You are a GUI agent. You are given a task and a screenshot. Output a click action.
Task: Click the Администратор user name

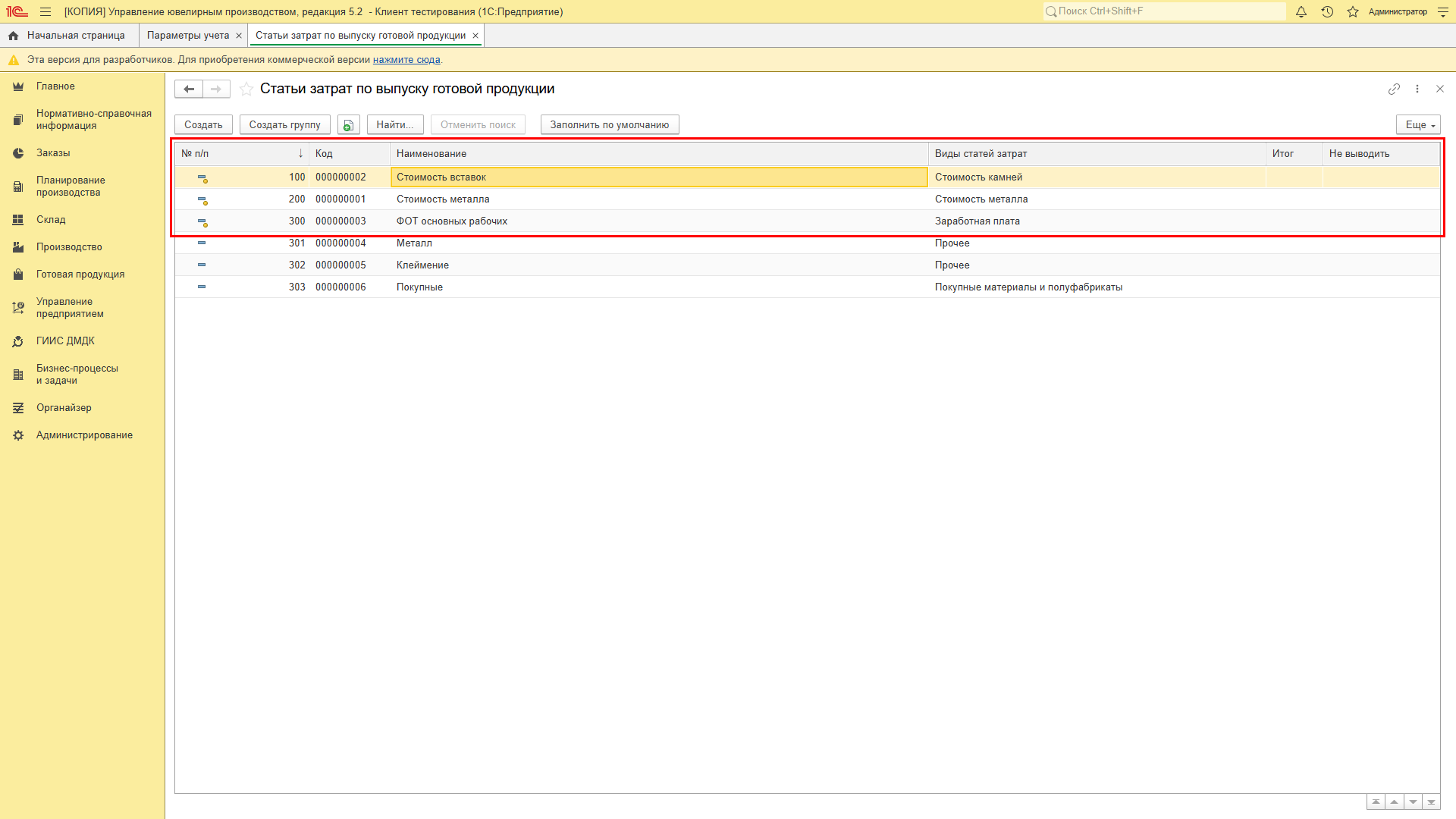(1398, 11)
